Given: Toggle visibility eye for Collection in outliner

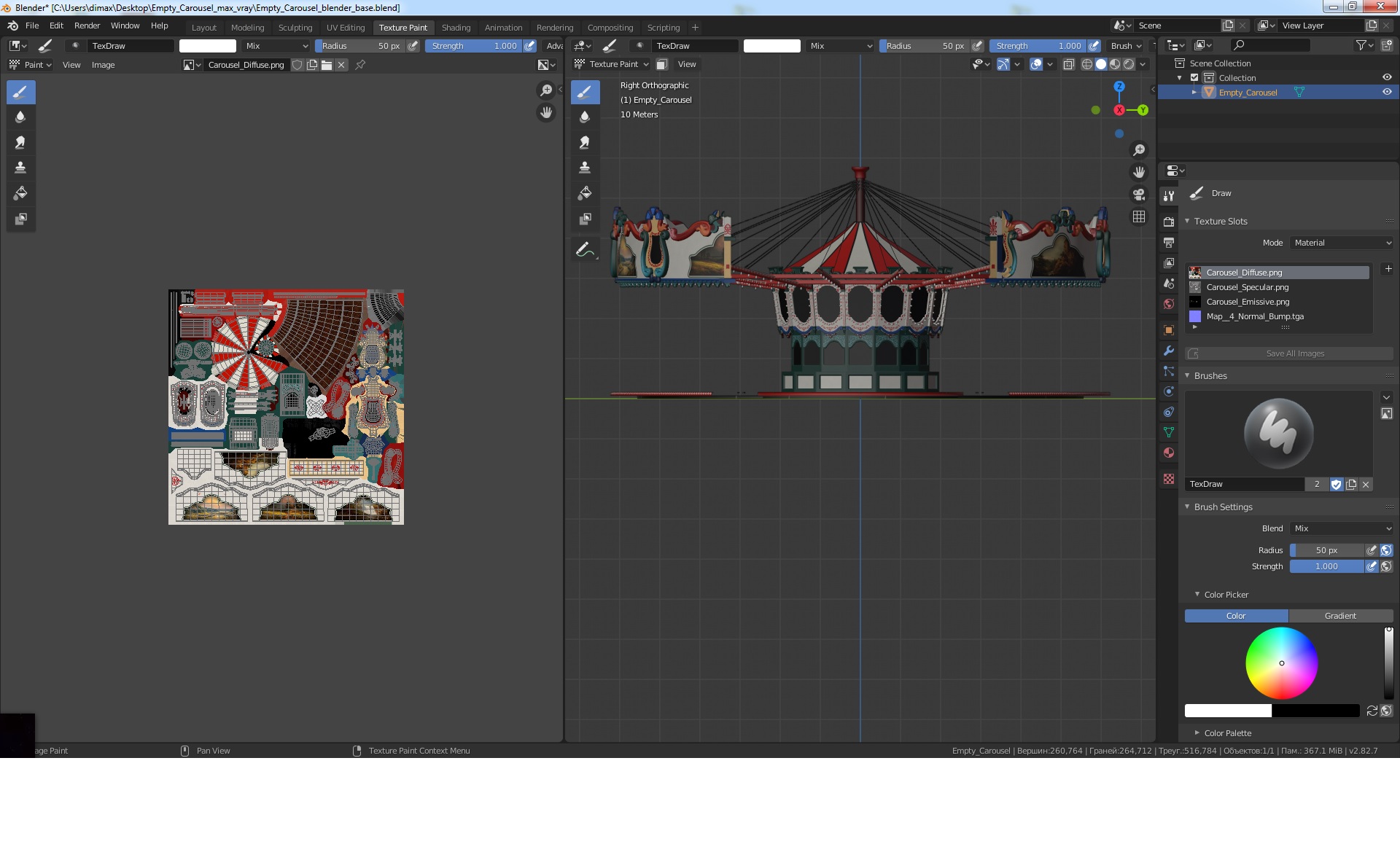Looking at the screenshot, I should pos(1387,78).
